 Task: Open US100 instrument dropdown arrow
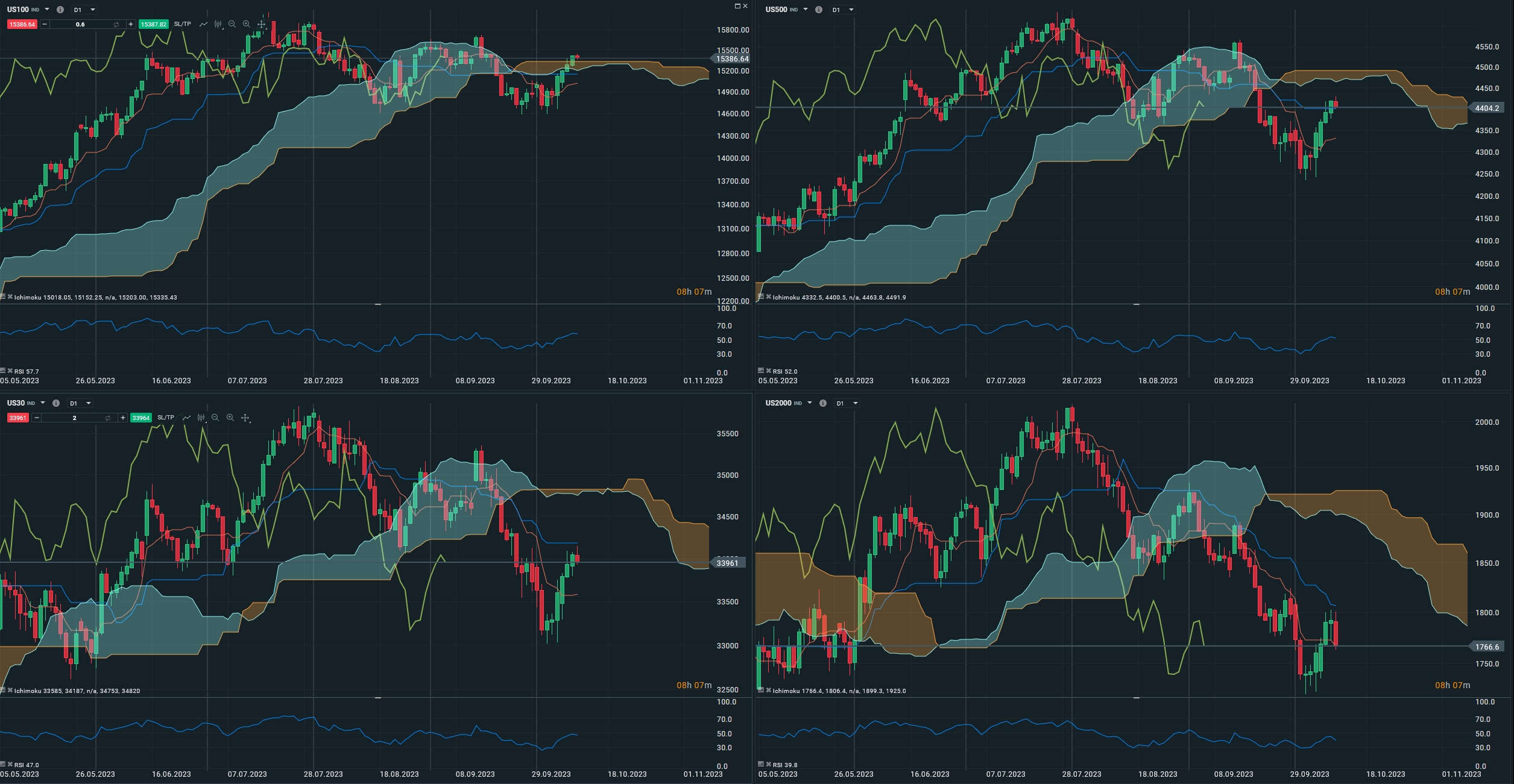(x=47, y=10)
